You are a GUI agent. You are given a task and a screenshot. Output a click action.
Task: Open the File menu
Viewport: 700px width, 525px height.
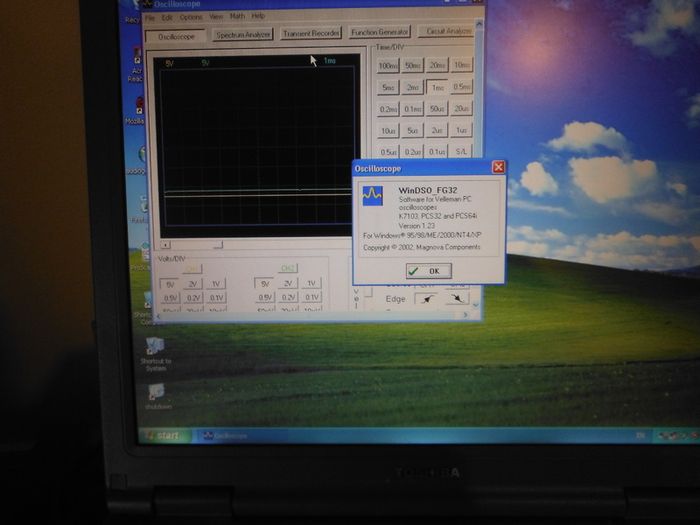150,18
